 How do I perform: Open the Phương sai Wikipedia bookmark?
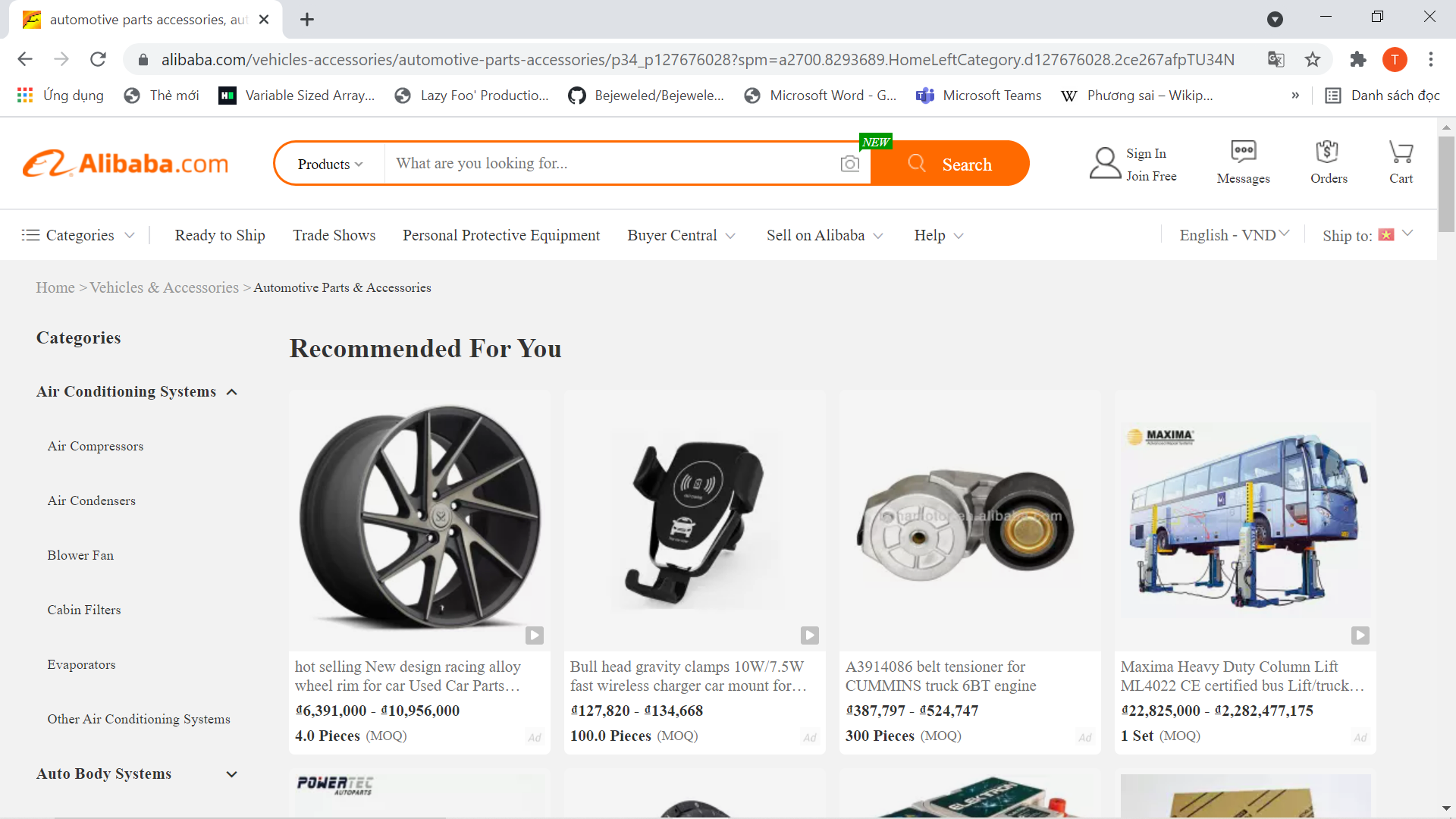tap(1137, 95)
